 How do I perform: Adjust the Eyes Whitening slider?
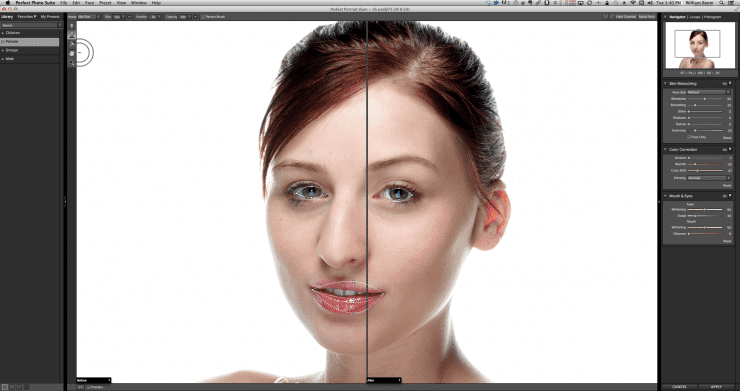[x=705, y=209]
